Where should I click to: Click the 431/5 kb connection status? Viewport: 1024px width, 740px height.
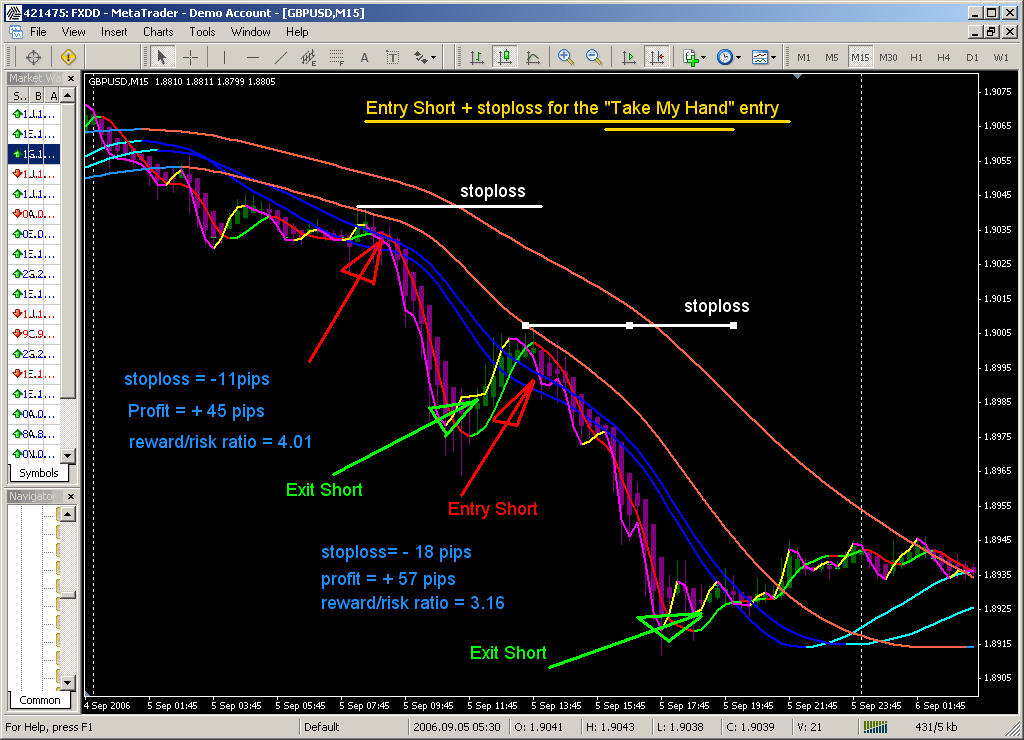point(936,727)
